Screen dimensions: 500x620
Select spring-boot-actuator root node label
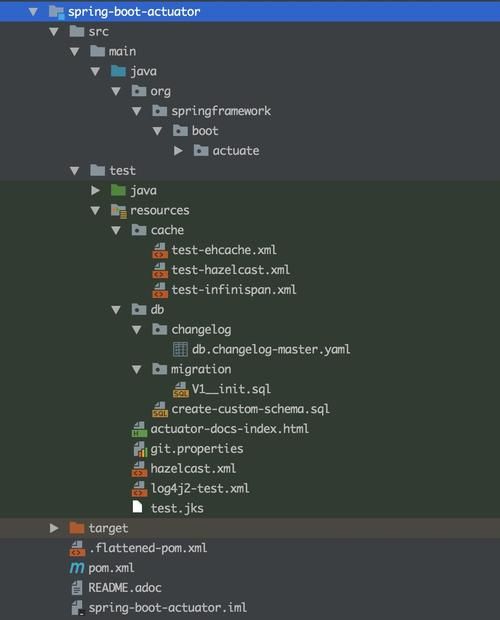coord(134,12)
